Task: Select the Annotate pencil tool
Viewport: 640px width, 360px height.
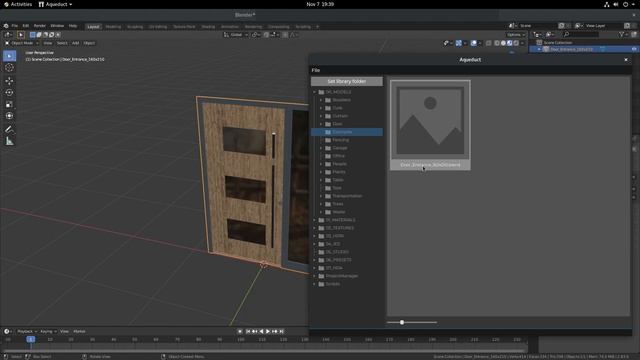Action: [9, 129]
